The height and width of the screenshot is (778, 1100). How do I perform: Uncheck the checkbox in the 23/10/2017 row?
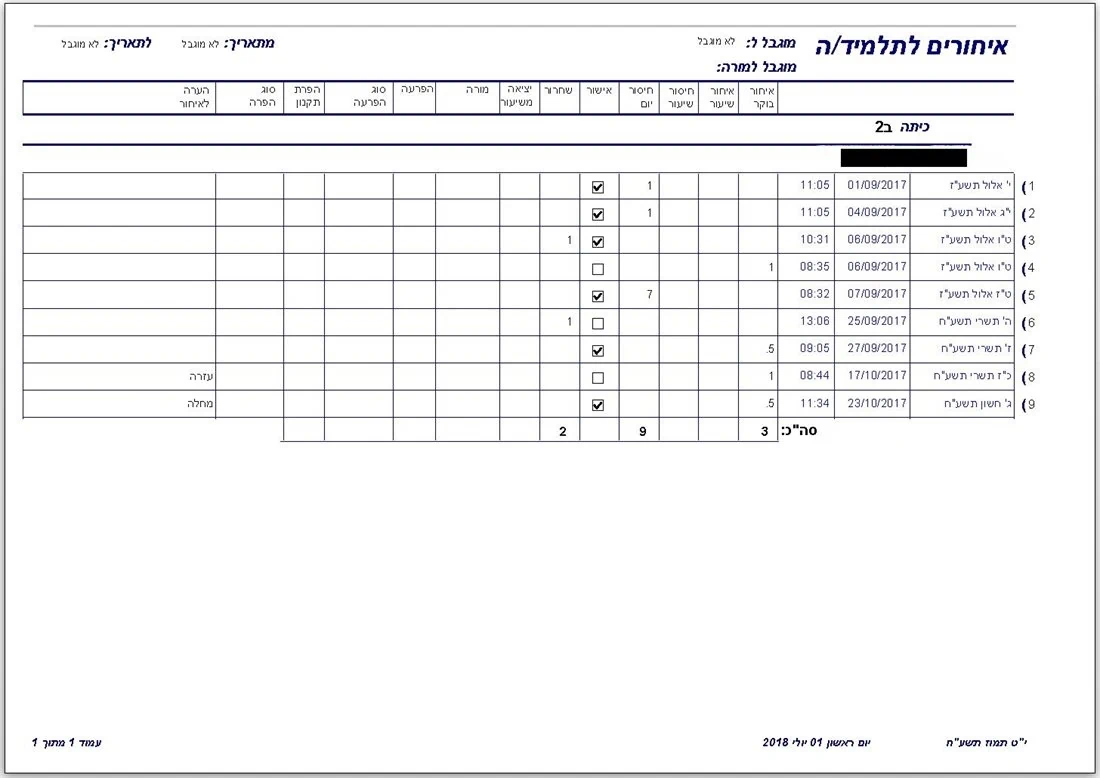click(598, 405)
